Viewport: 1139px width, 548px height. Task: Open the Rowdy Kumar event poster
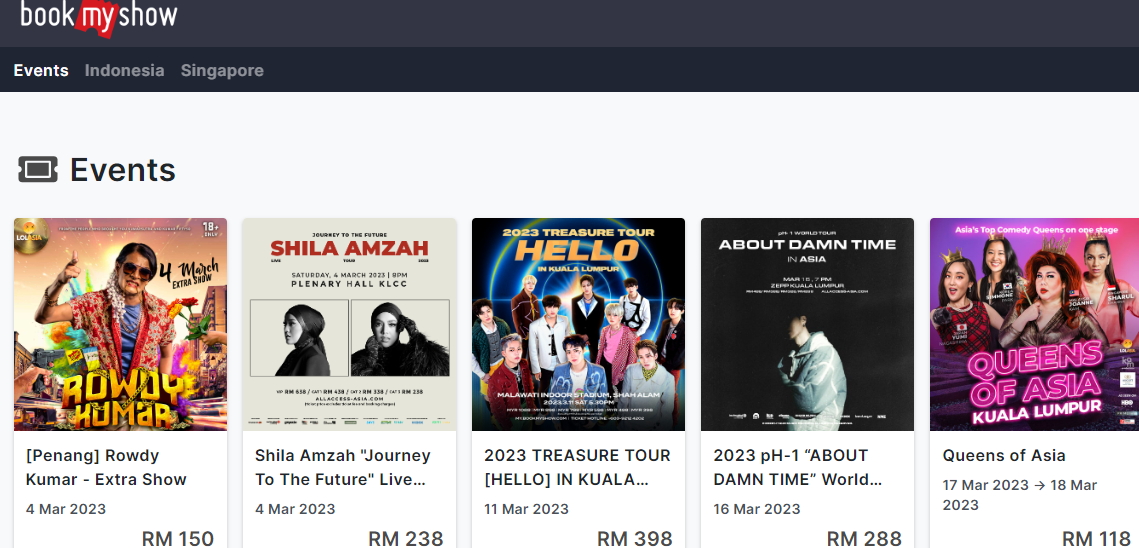pyautogui.click(x=121, y=324)
